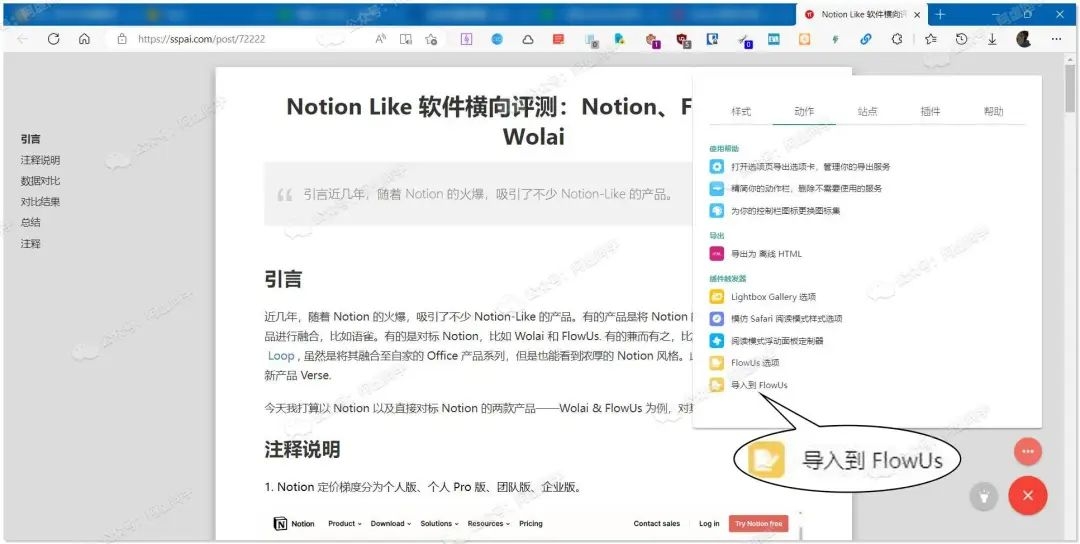Click 导入到 FlowUs in the plugin list
Screen dimensions: 1080x544
tap(749, 385)
